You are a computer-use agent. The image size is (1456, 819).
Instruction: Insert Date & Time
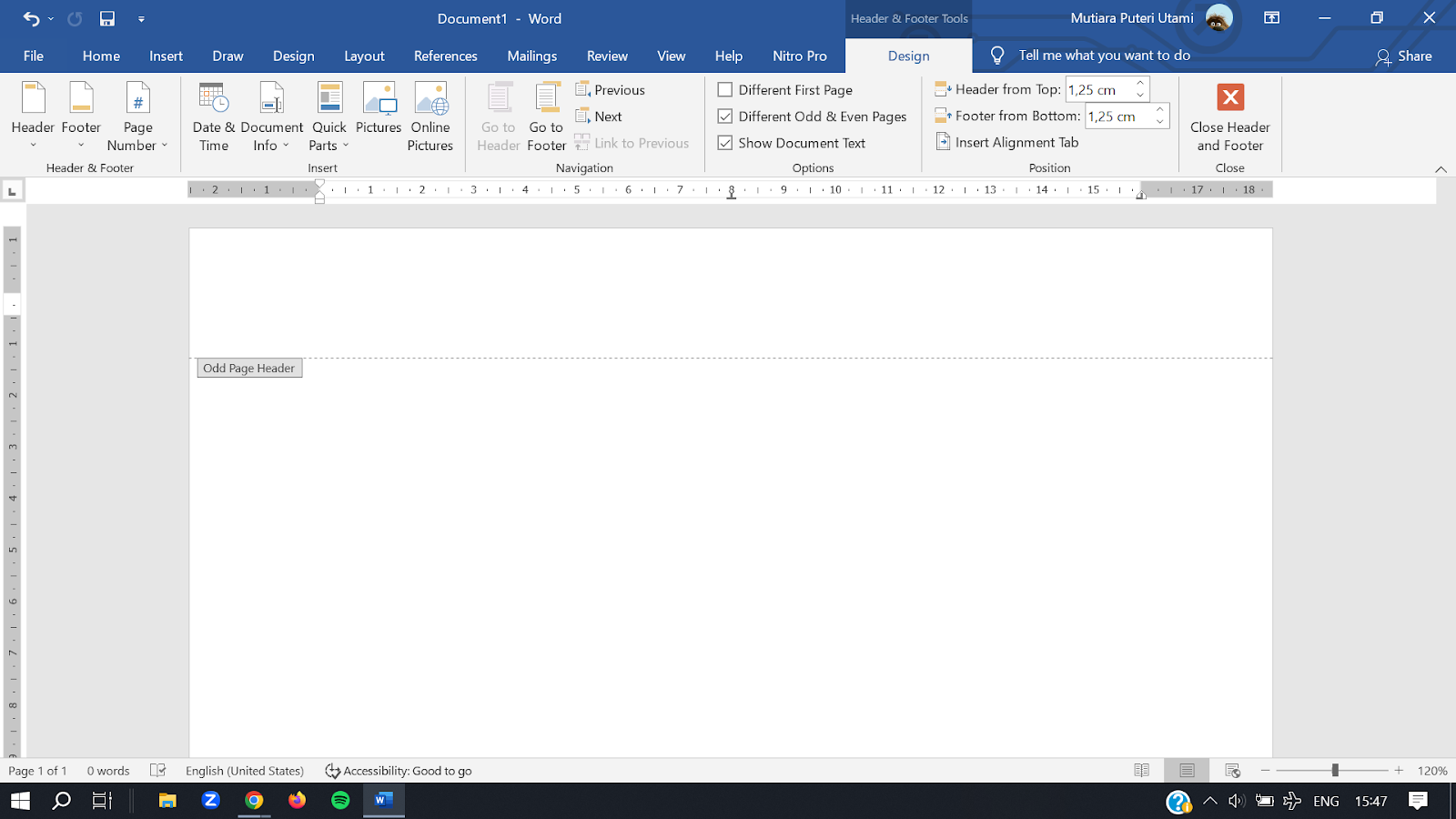pos(214,116)
